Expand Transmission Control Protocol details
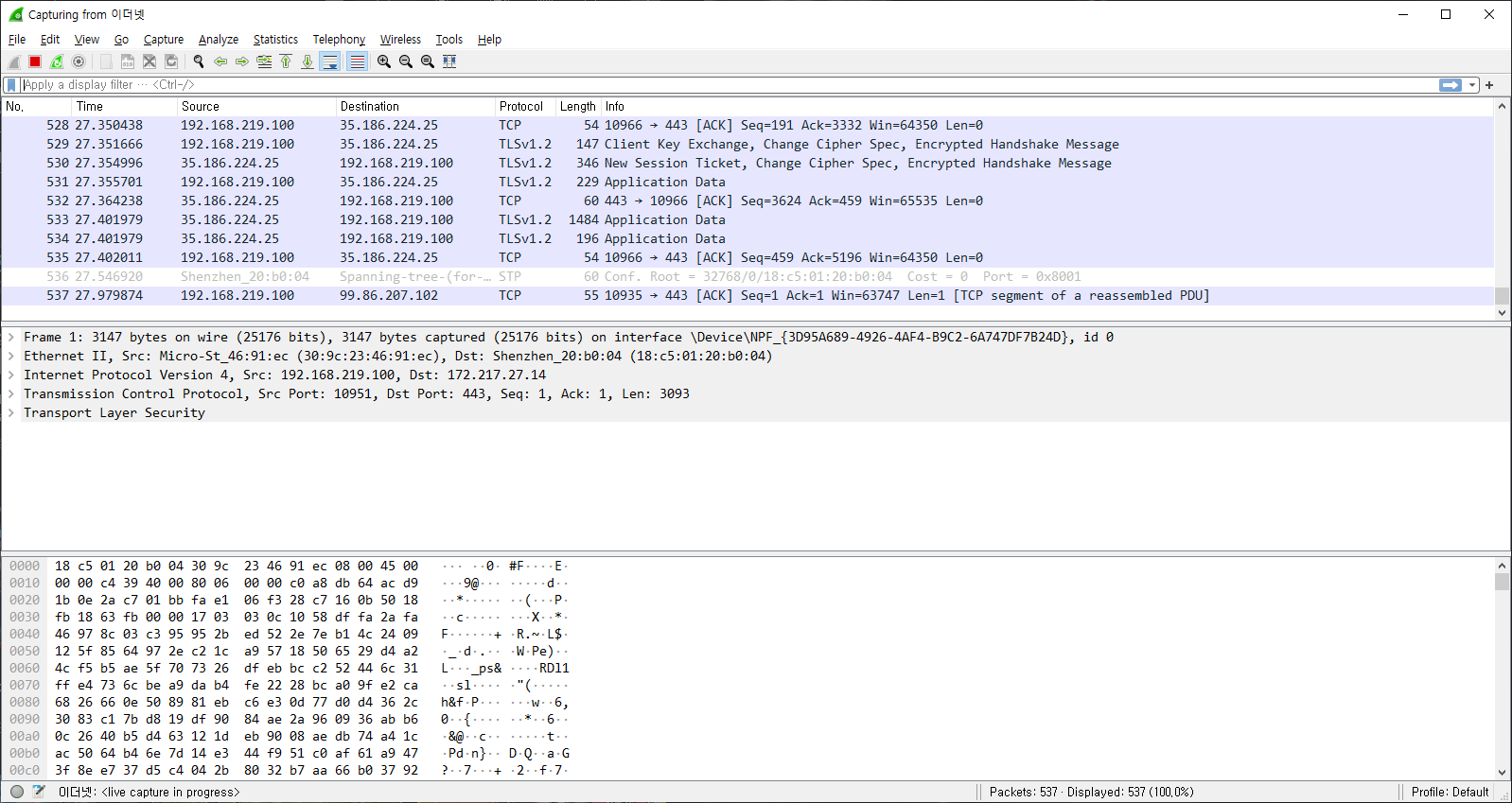This screenshot has height=803, width=1512. [11, 394]
